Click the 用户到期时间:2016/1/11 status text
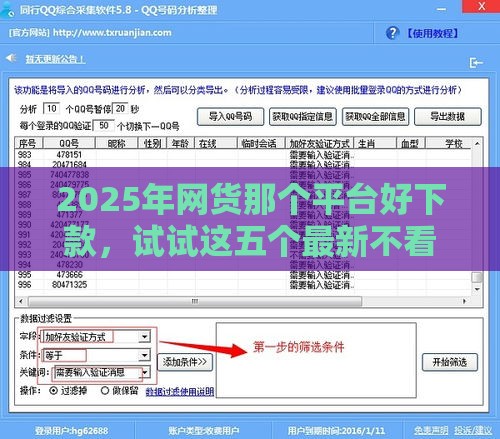500x439 pixels. [336, 431]
